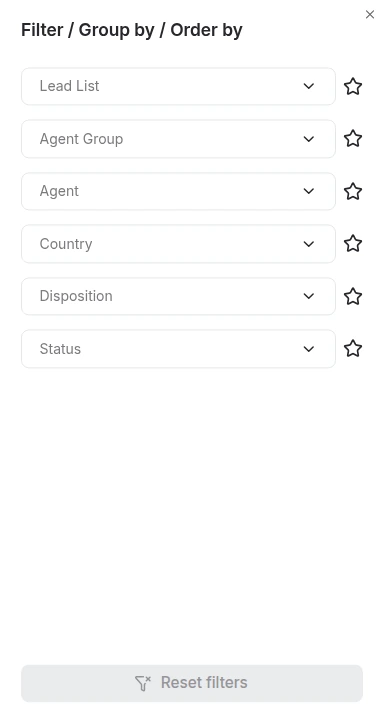
Task: Open the Agent selection dropdown
Action: click(178, 191)
